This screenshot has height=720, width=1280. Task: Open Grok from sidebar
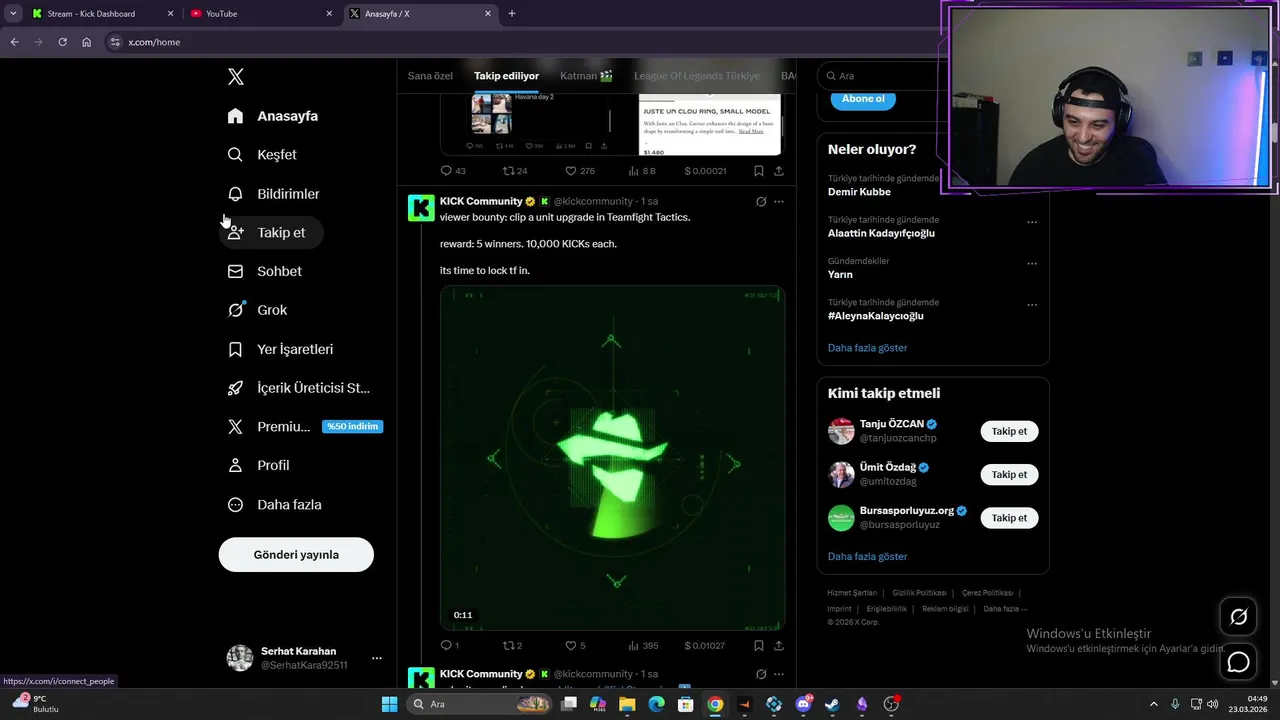pos(257,310)
